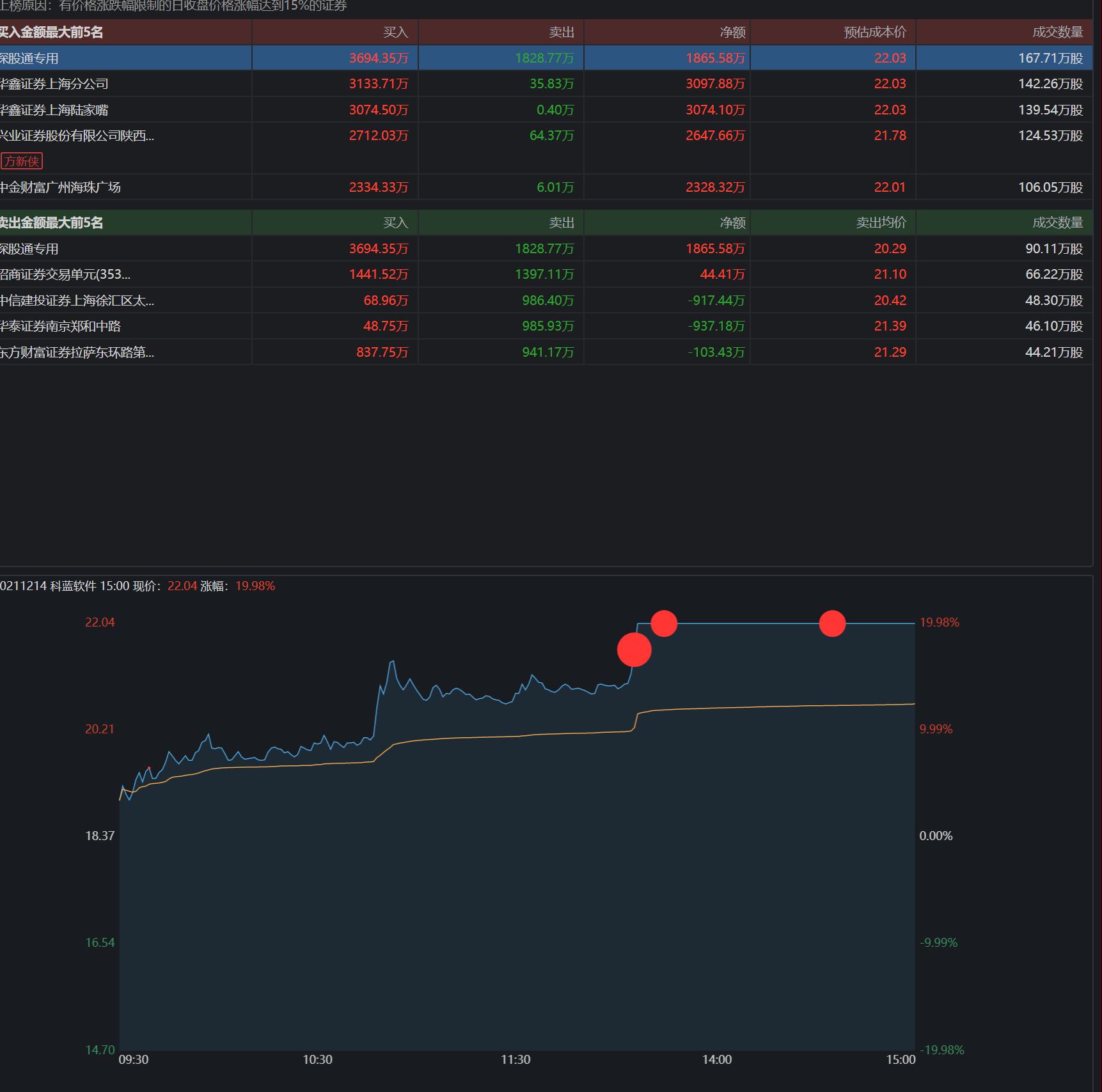Click the 10:30 time axis label
This screenshot has width=1102, height=1092.
click(x=317, y=1059)
